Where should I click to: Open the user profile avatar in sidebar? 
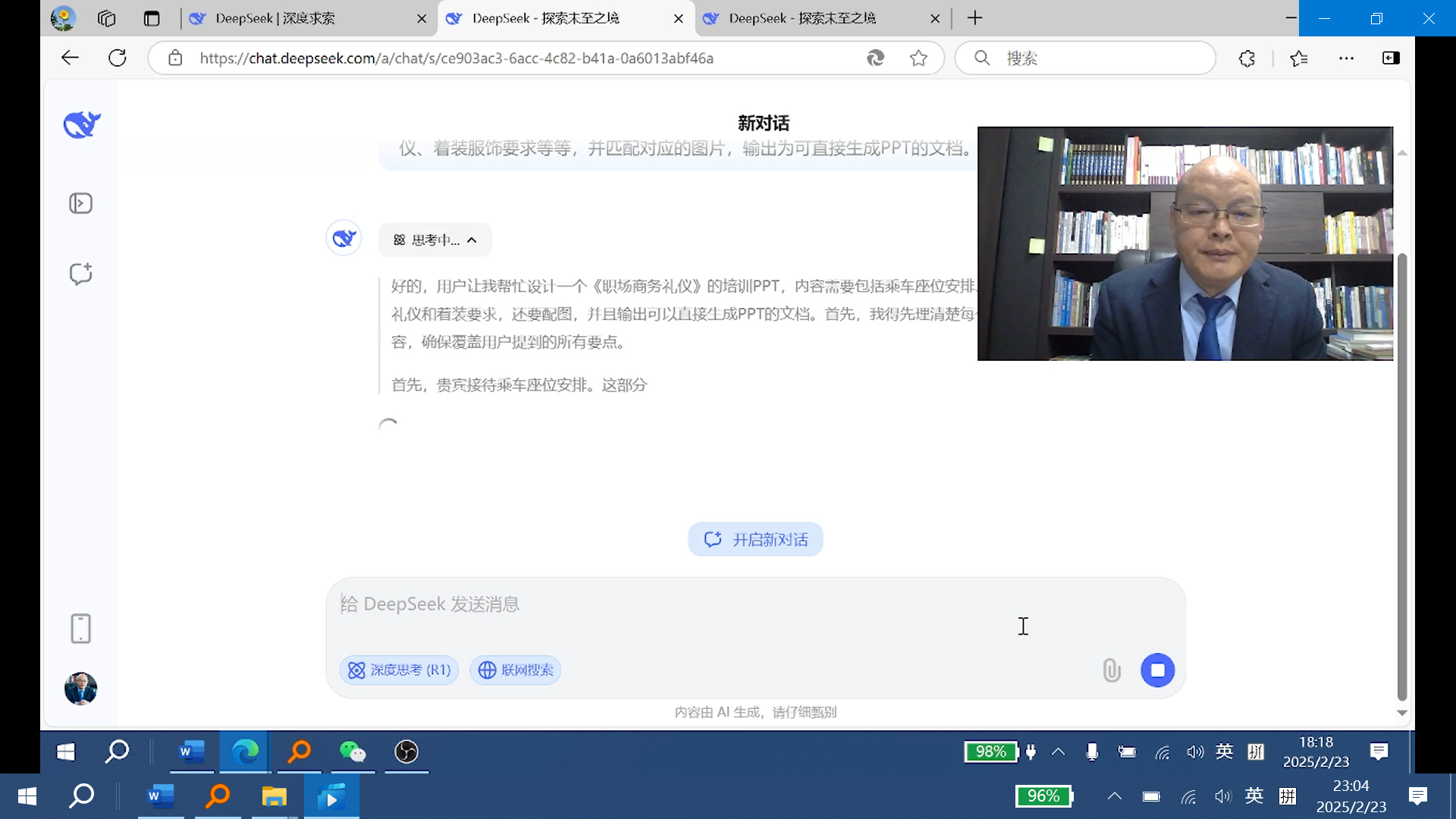[81, 689]
